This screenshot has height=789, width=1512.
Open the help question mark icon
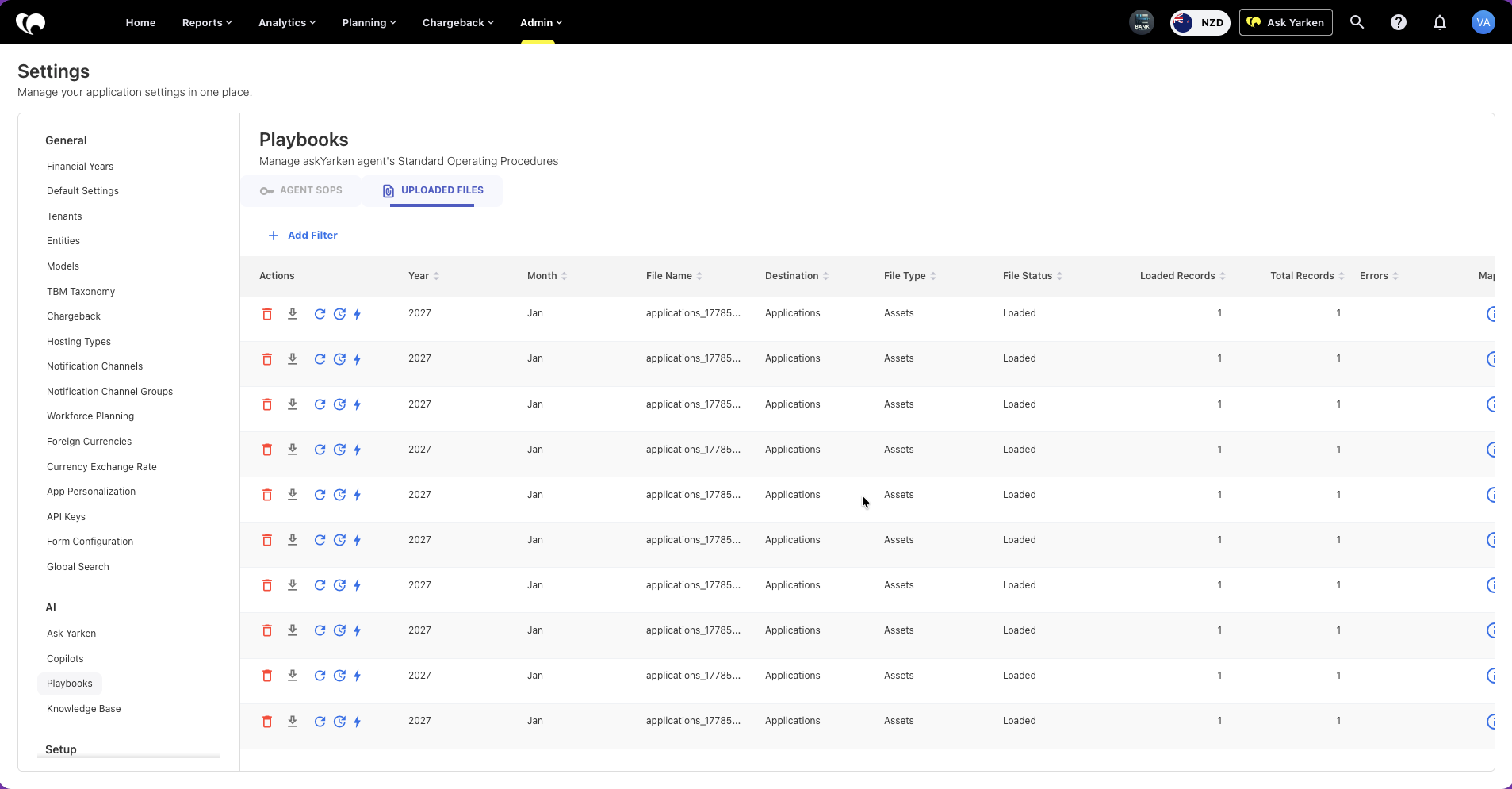coord(1399,22)
